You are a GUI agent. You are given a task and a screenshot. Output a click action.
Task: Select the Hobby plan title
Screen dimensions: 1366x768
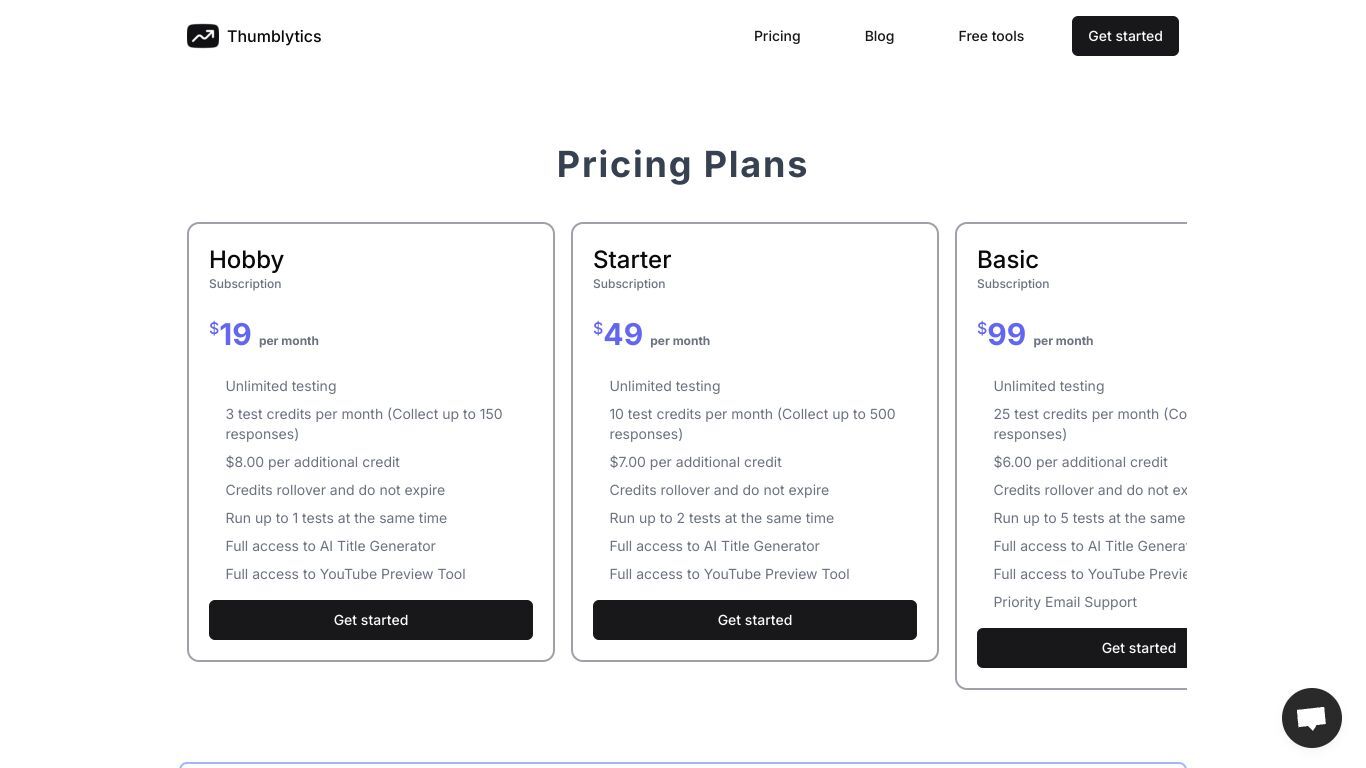pyautogui.click(x=246, y=260)
